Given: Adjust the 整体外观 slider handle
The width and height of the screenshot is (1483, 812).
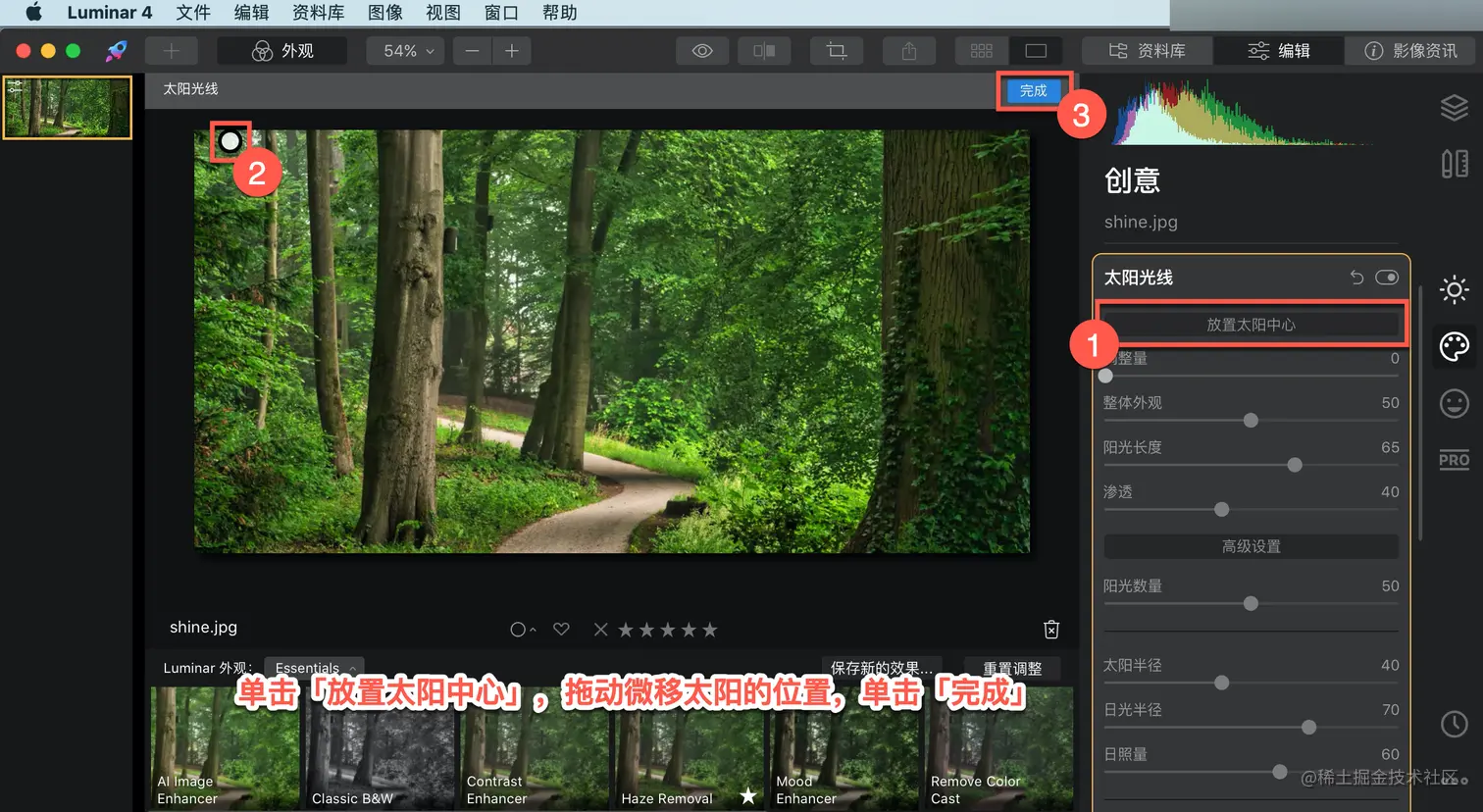Looking at the screenshot, I should click(1251, 421).
